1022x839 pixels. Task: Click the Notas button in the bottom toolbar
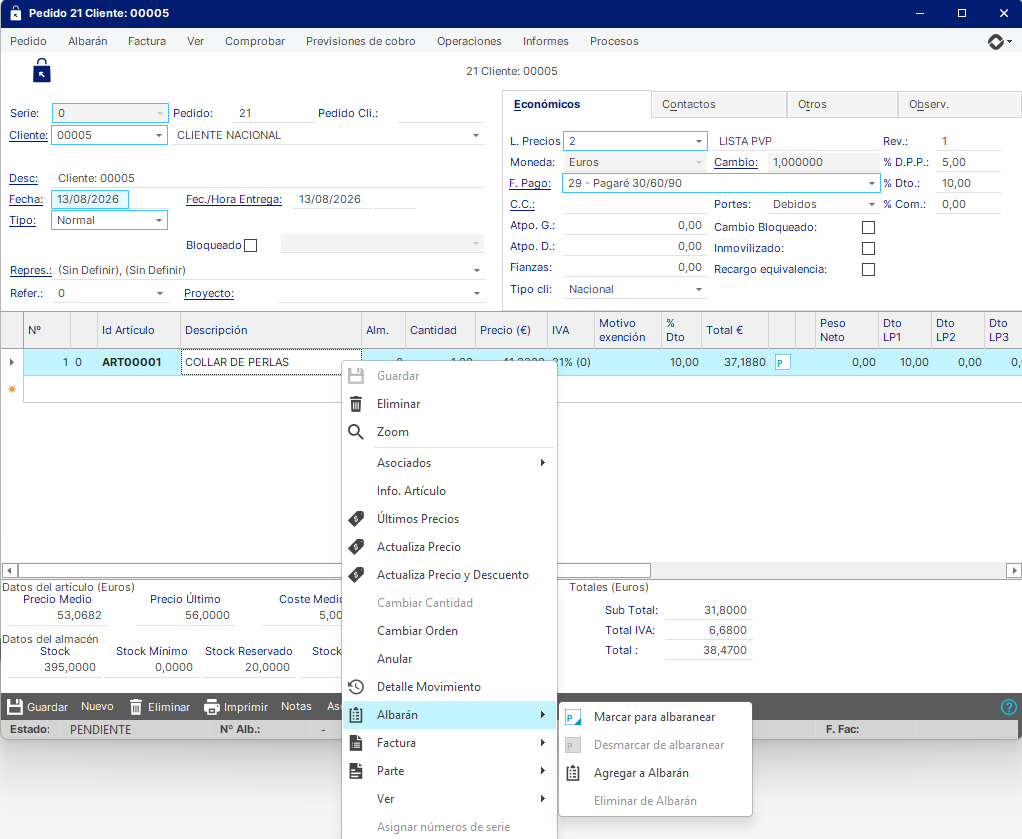pyautogui.click(x=296, y=707)
